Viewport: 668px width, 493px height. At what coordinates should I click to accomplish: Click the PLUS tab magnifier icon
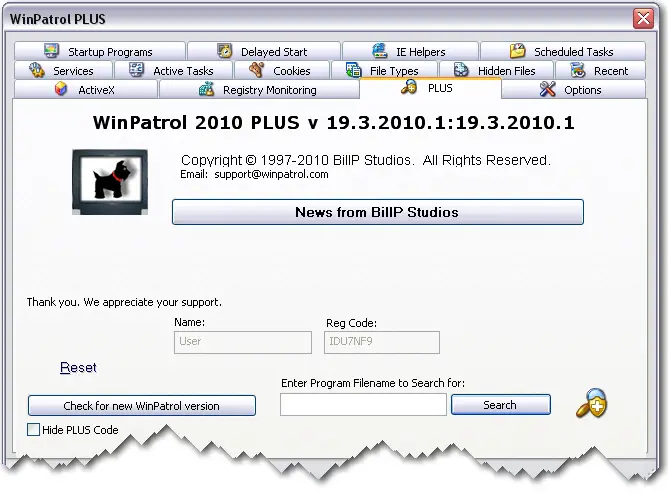click(x=409, y=87)
